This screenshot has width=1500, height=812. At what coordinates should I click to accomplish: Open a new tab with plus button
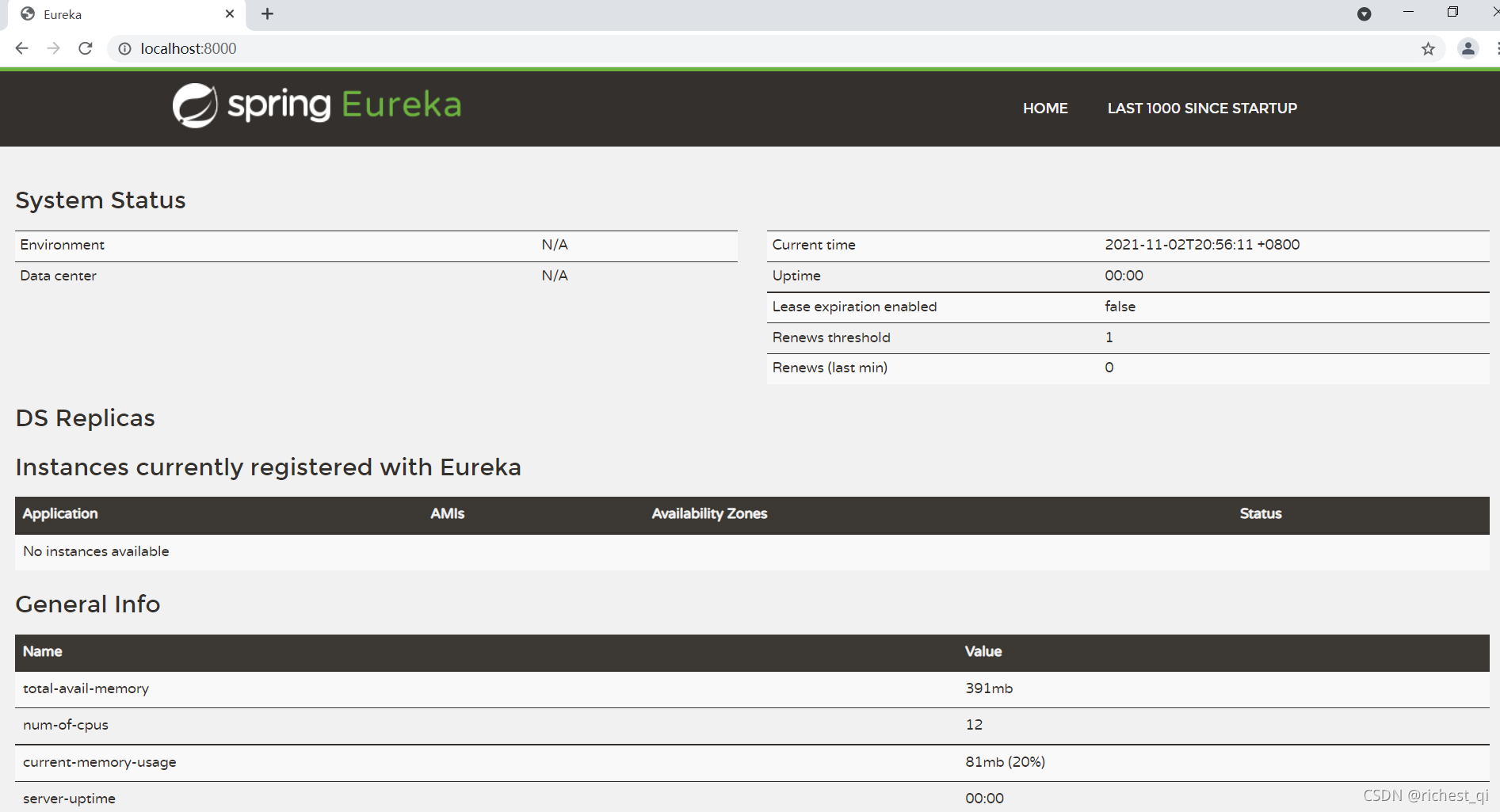coord(267,13)
